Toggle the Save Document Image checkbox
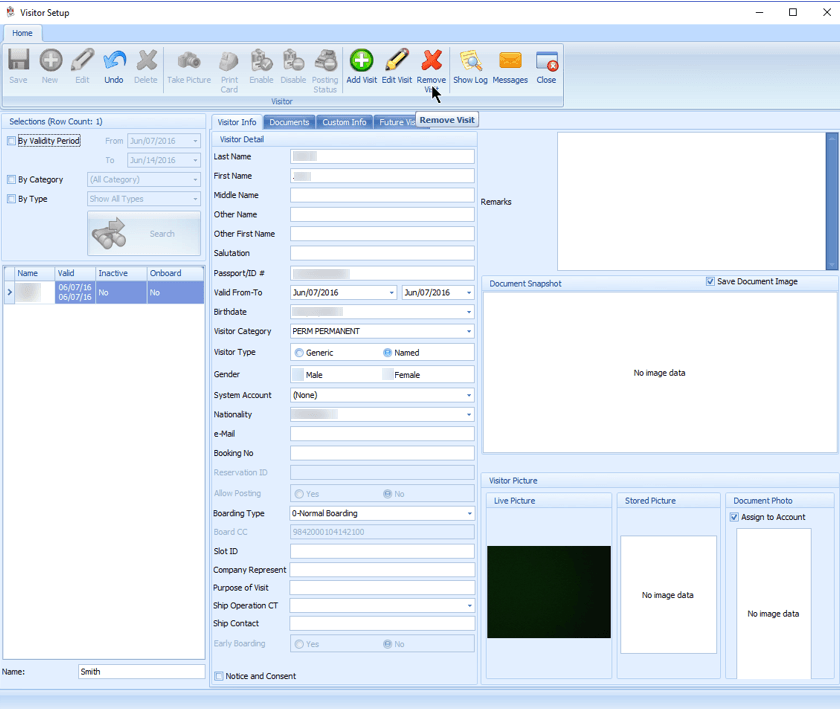Image resolution: width=840 pixels, height=709 pixels. [710, 281]
